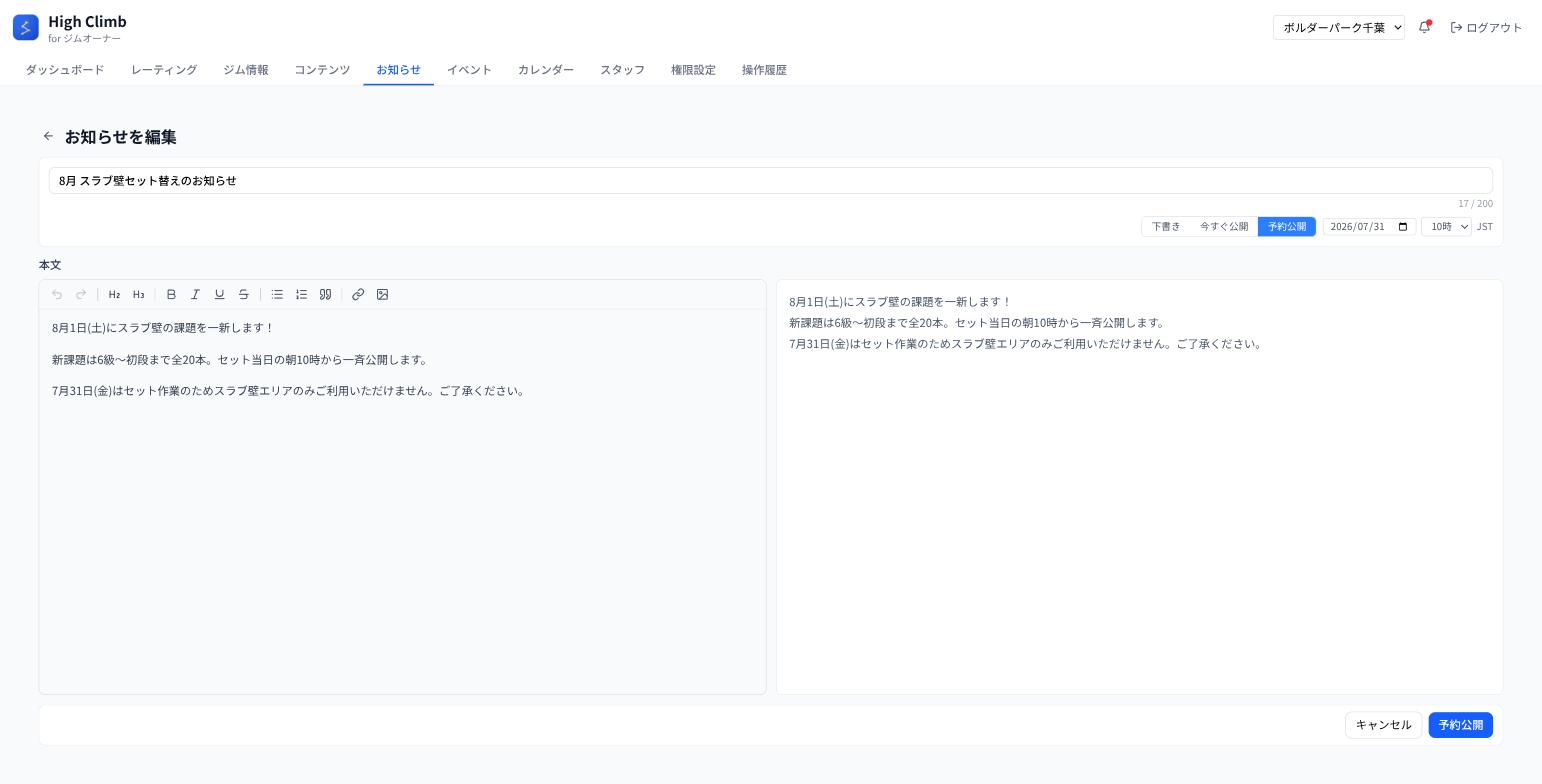Go to レーティング tab

click(164, 70)
